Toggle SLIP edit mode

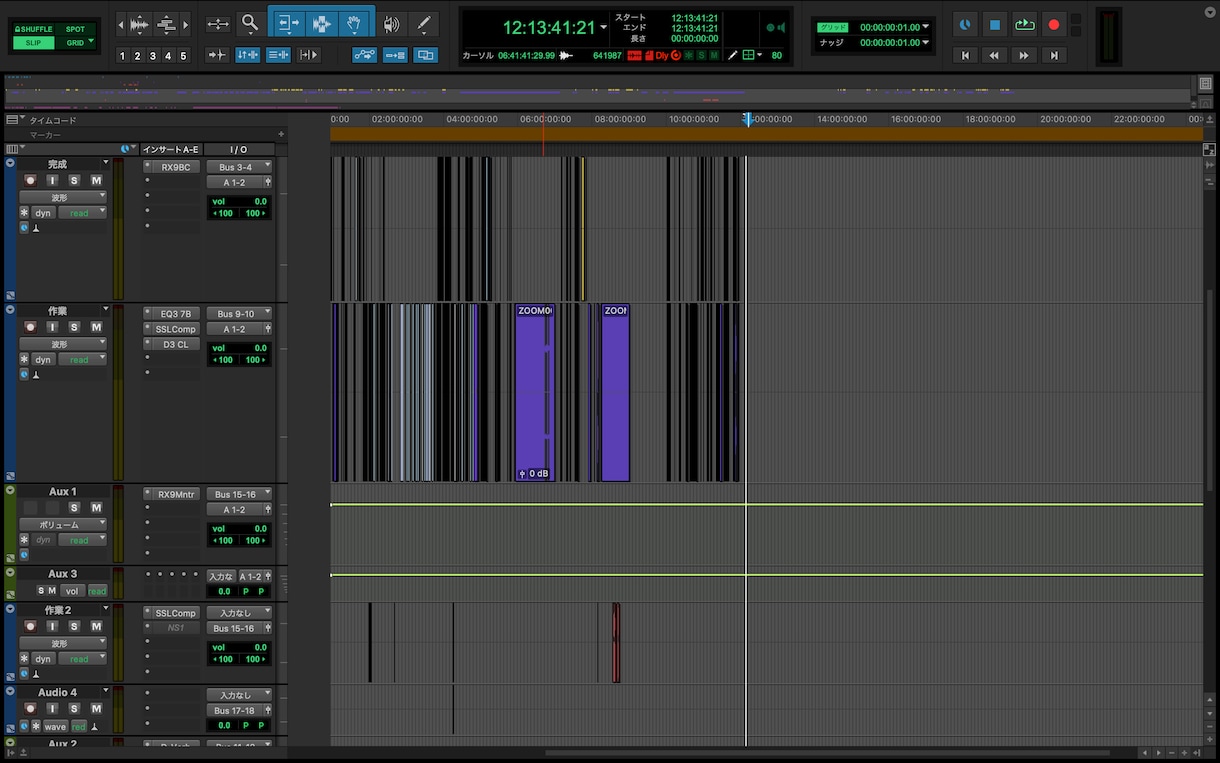point(33,43)
